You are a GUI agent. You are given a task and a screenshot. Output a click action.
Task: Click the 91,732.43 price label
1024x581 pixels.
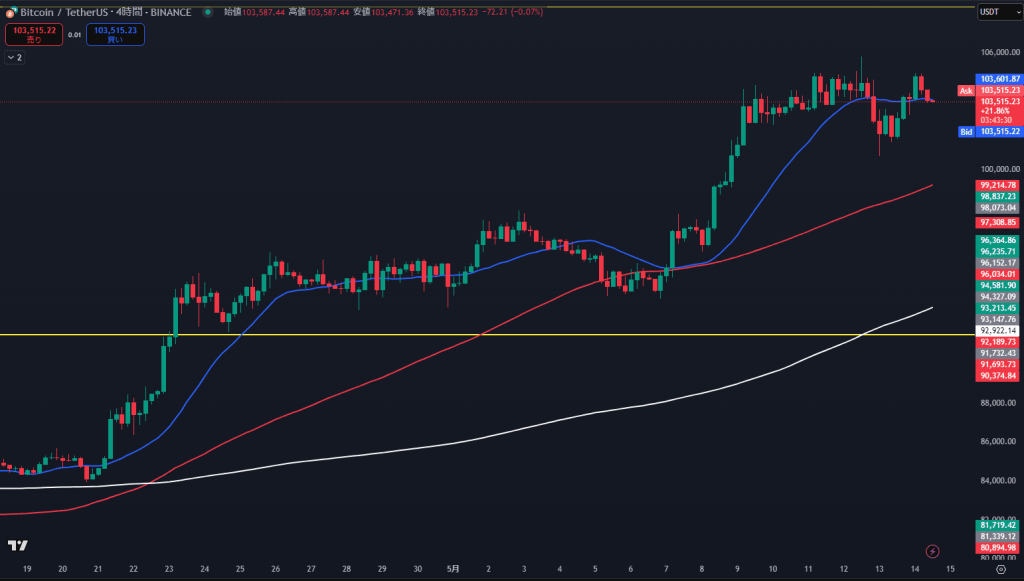tap(999, 353)
